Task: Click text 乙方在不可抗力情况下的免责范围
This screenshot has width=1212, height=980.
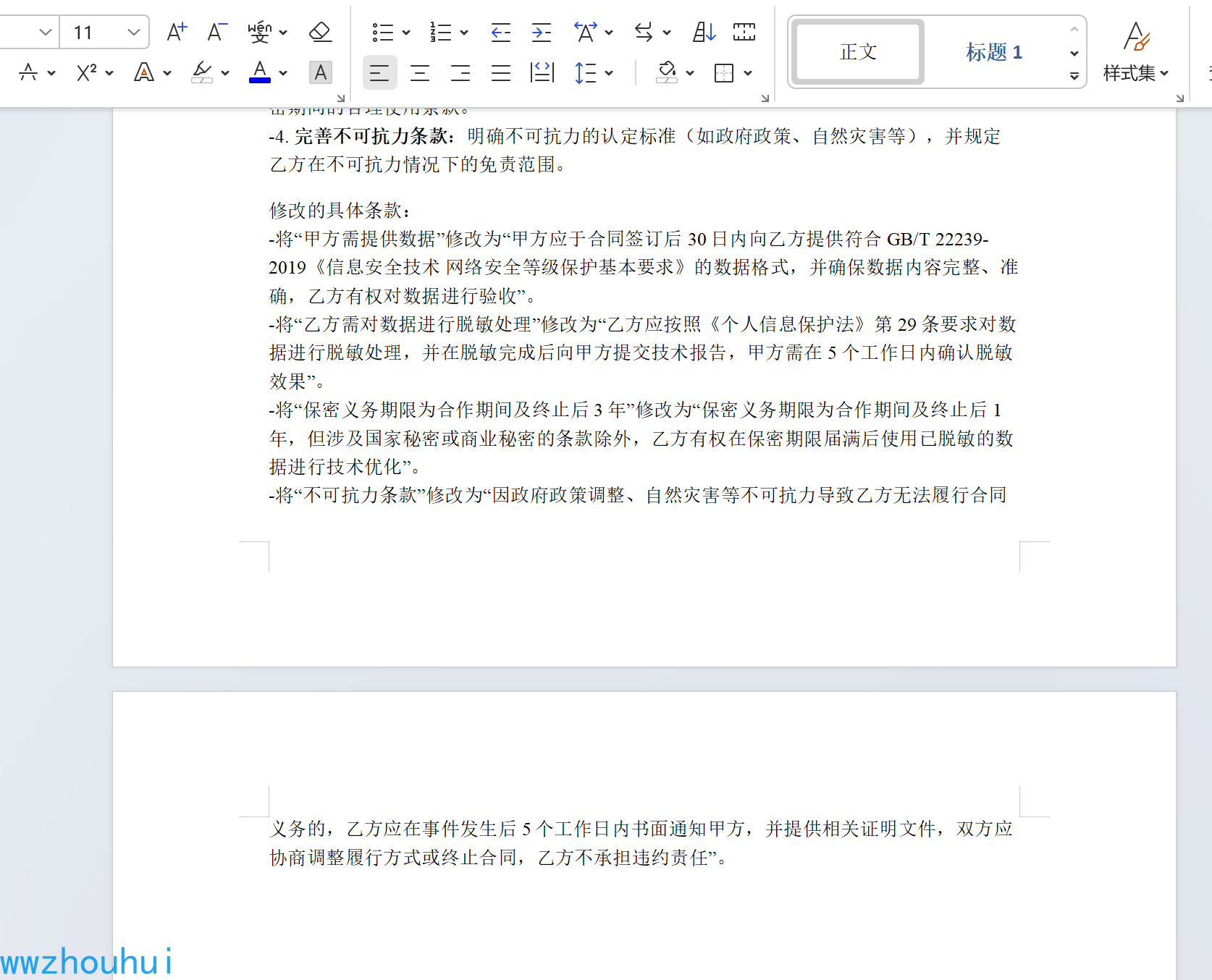Action: tap(412, 164)
